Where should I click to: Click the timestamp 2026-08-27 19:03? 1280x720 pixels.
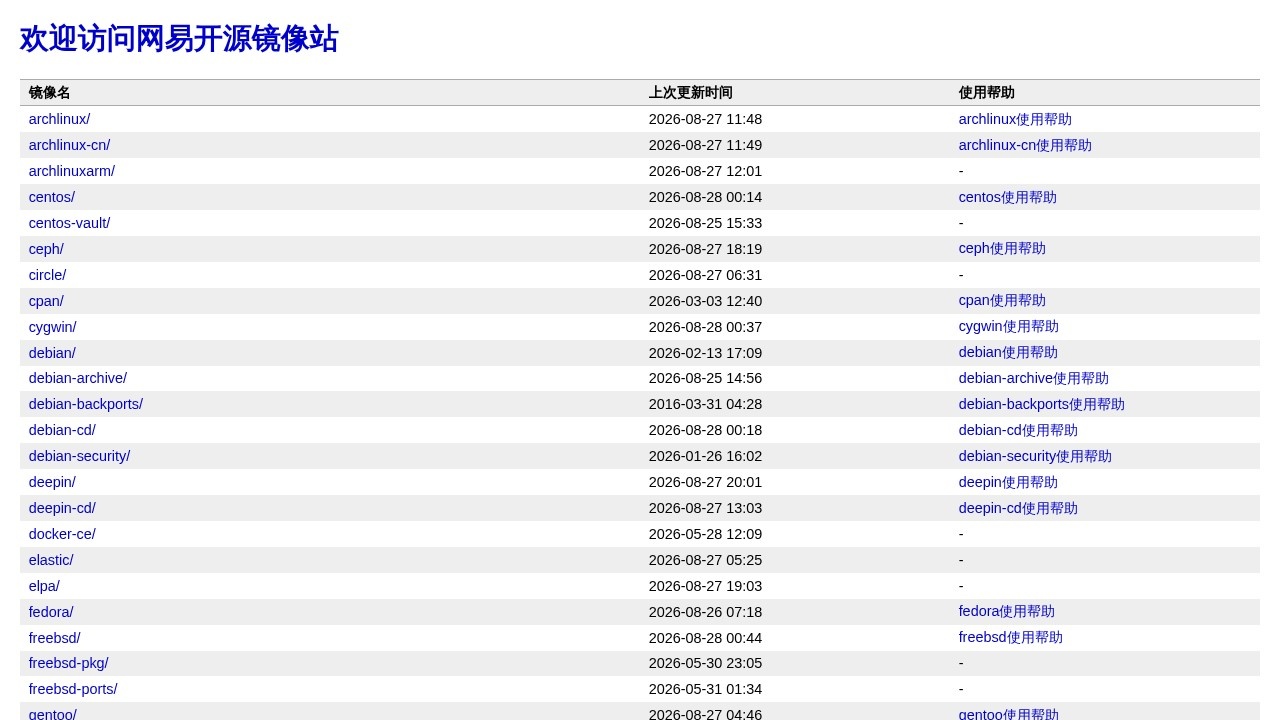[x=705, y=586]
